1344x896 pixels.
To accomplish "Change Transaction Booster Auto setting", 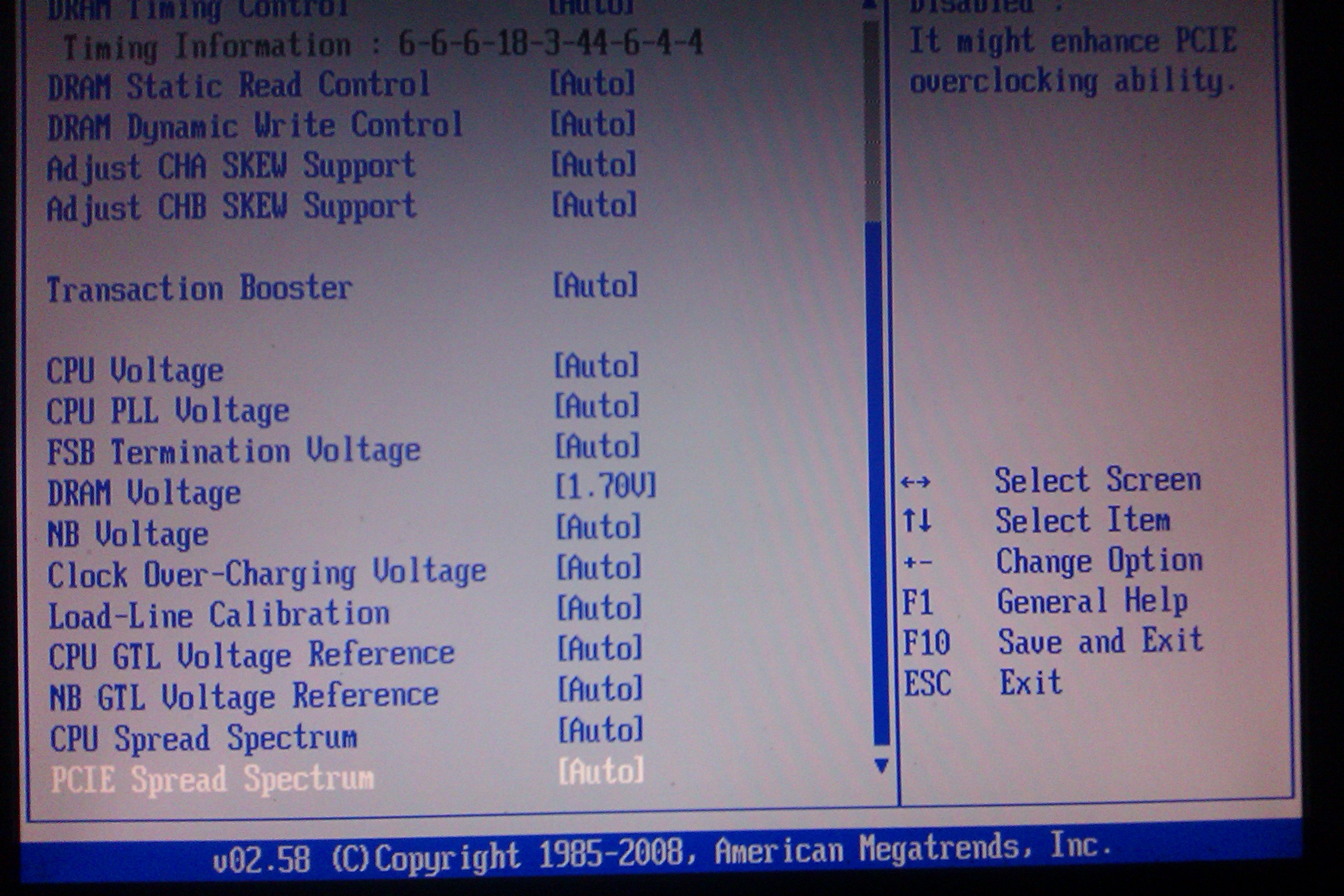I will pyautogui.click(x=595, y=285).
